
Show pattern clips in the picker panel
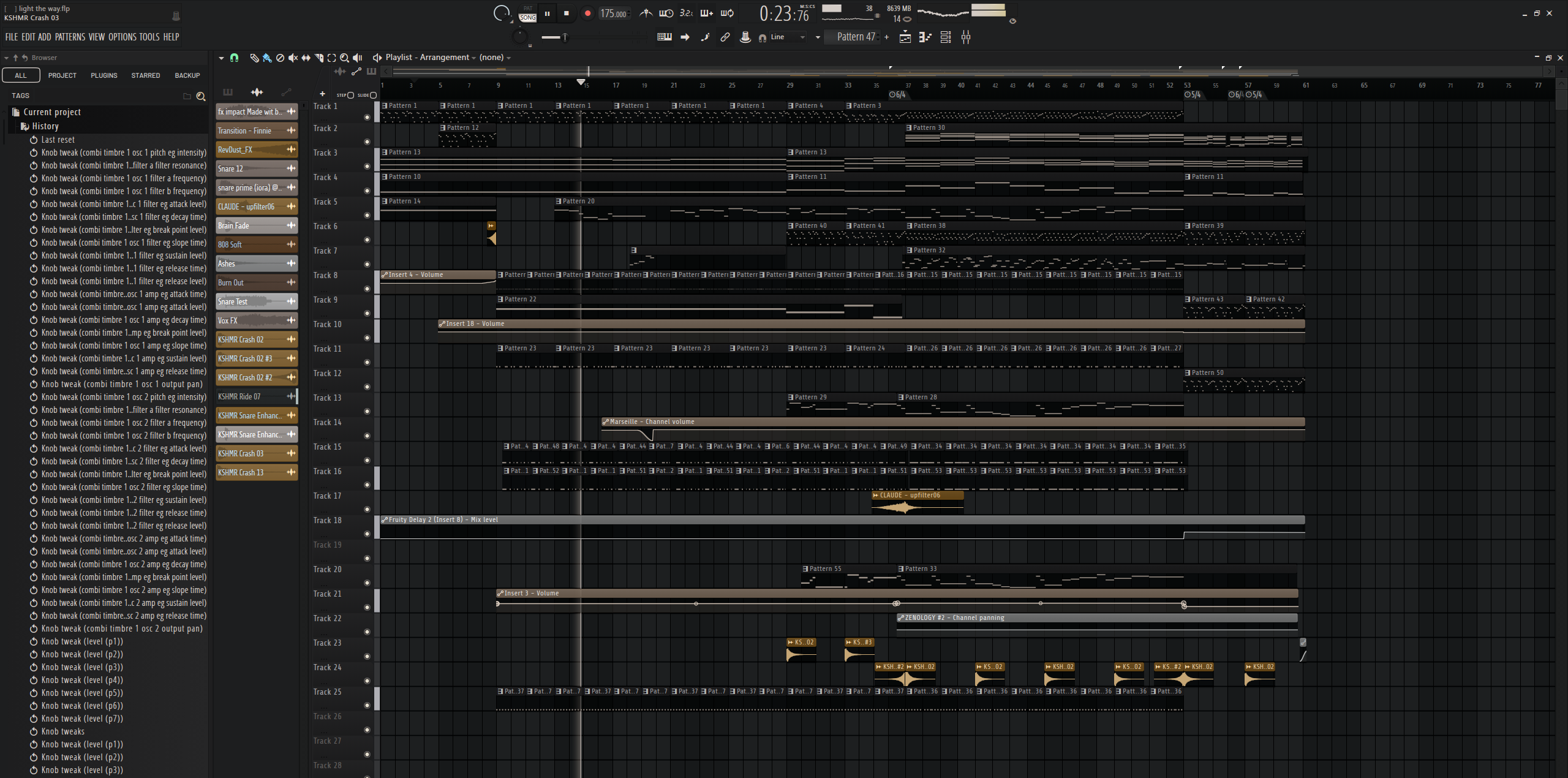(x=228, y=93)
